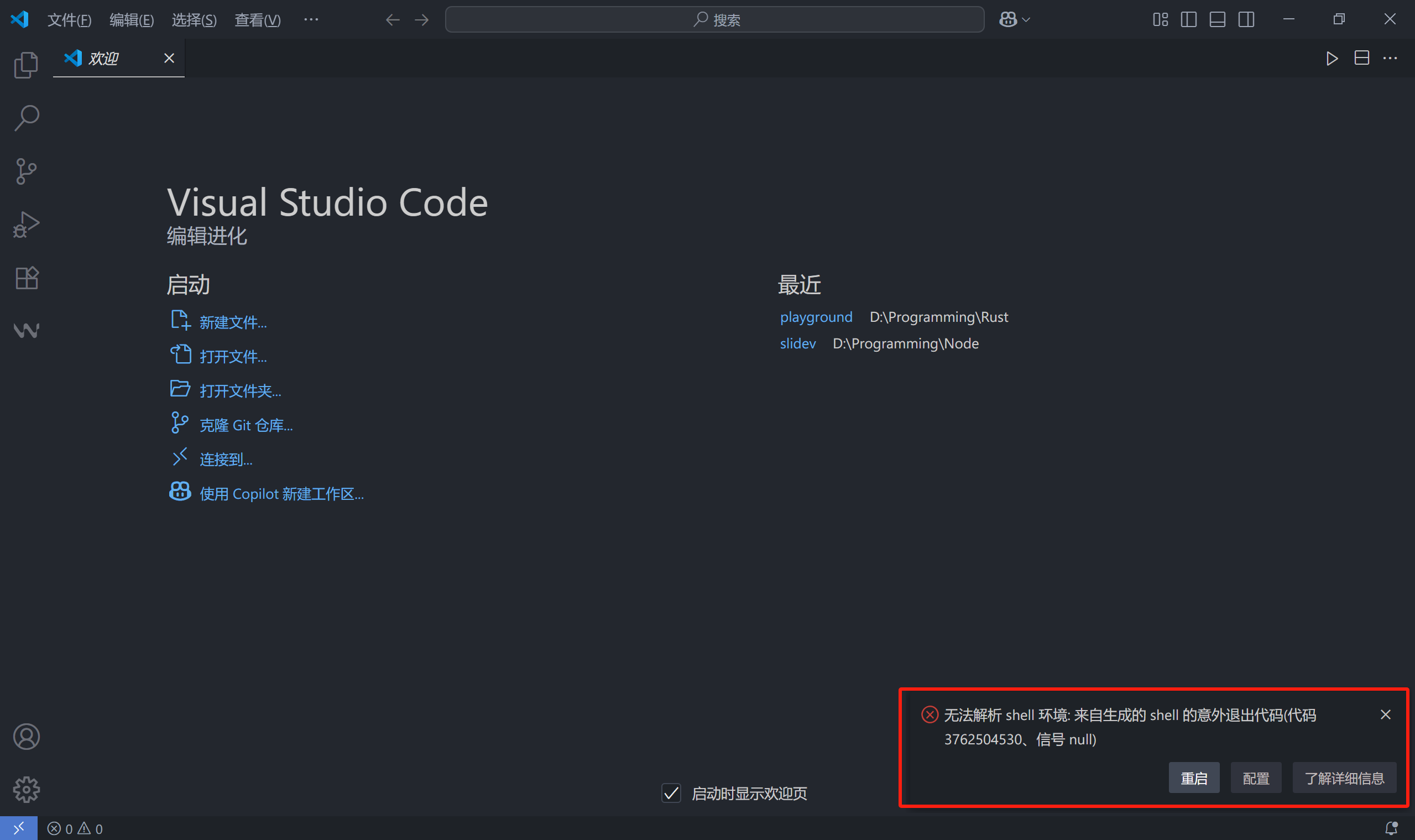
Task: Open the 编辑(E) menu
Action: point(131,20)
